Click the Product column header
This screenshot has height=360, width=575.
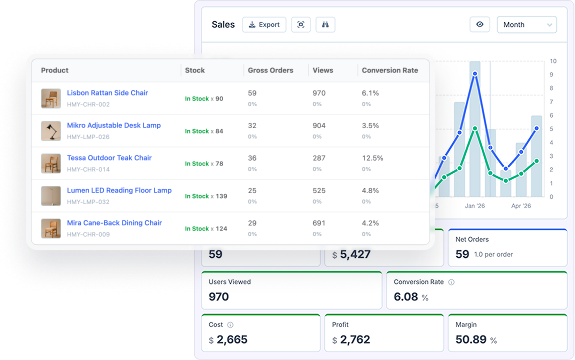pos(55,70)
